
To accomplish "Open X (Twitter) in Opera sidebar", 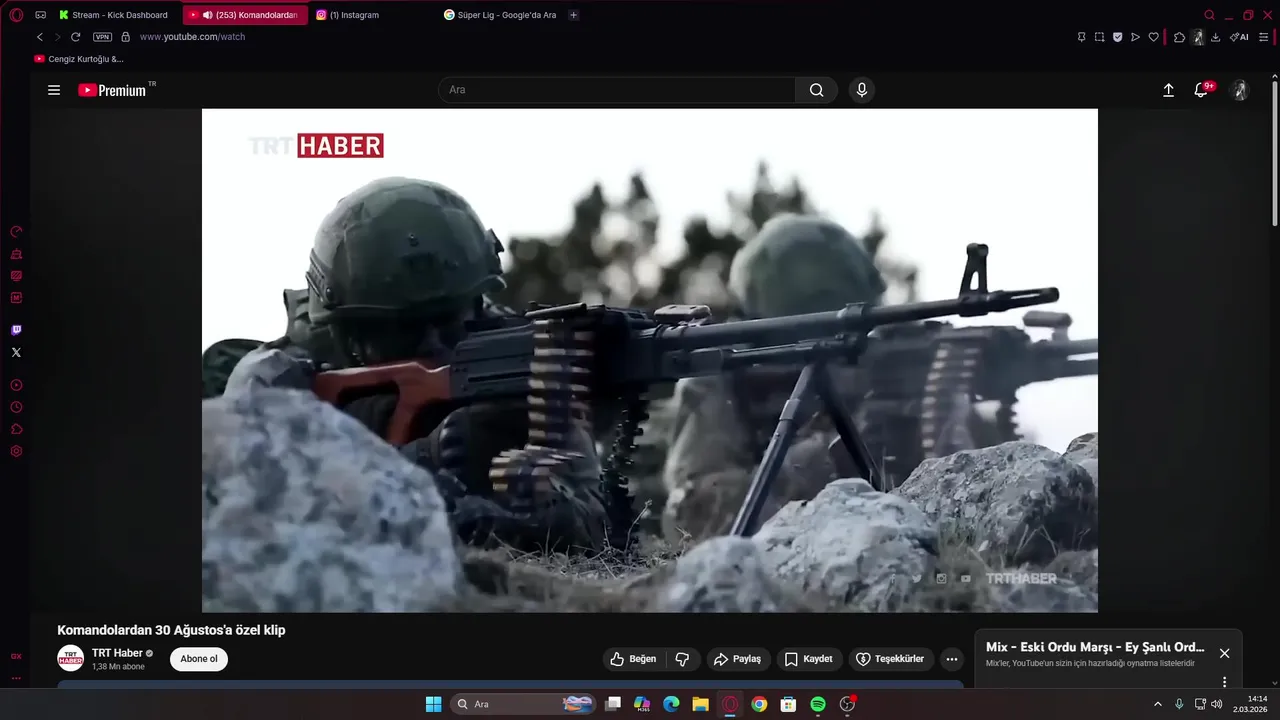I will tap(16, 352).
